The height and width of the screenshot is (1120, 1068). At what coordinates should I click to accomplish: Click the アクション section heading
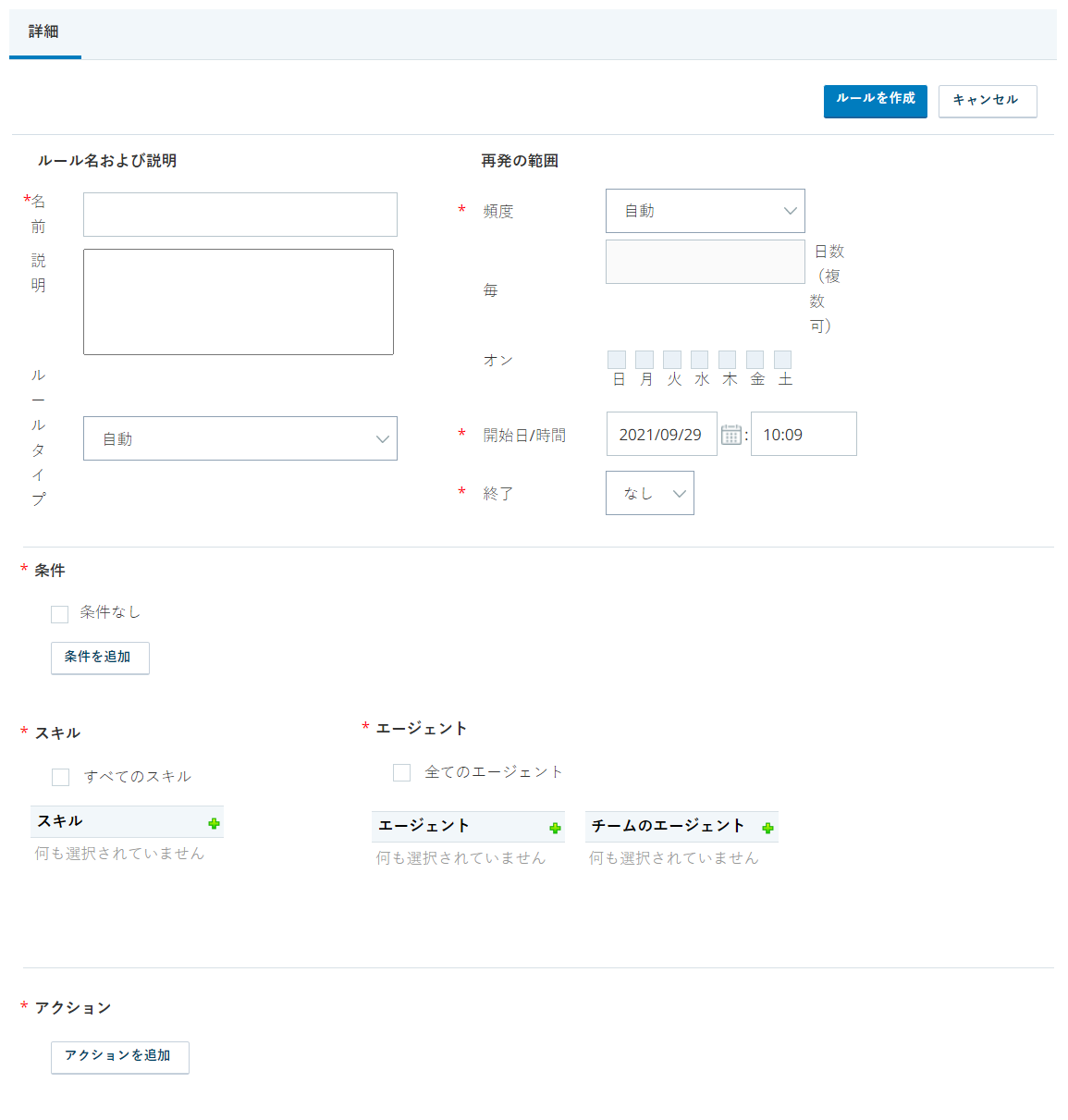click(73, 1008)
